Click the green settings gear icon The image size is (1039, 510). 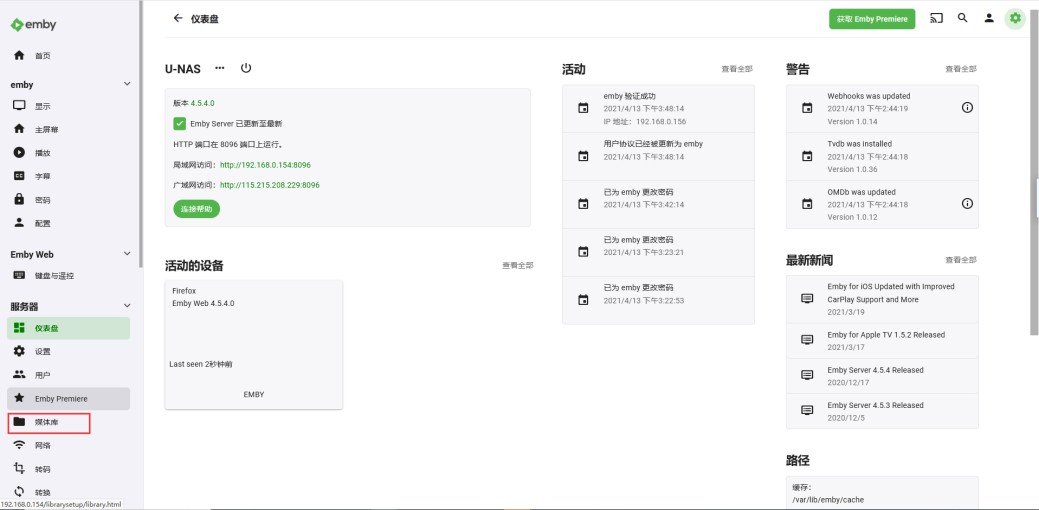[1015, 18]
